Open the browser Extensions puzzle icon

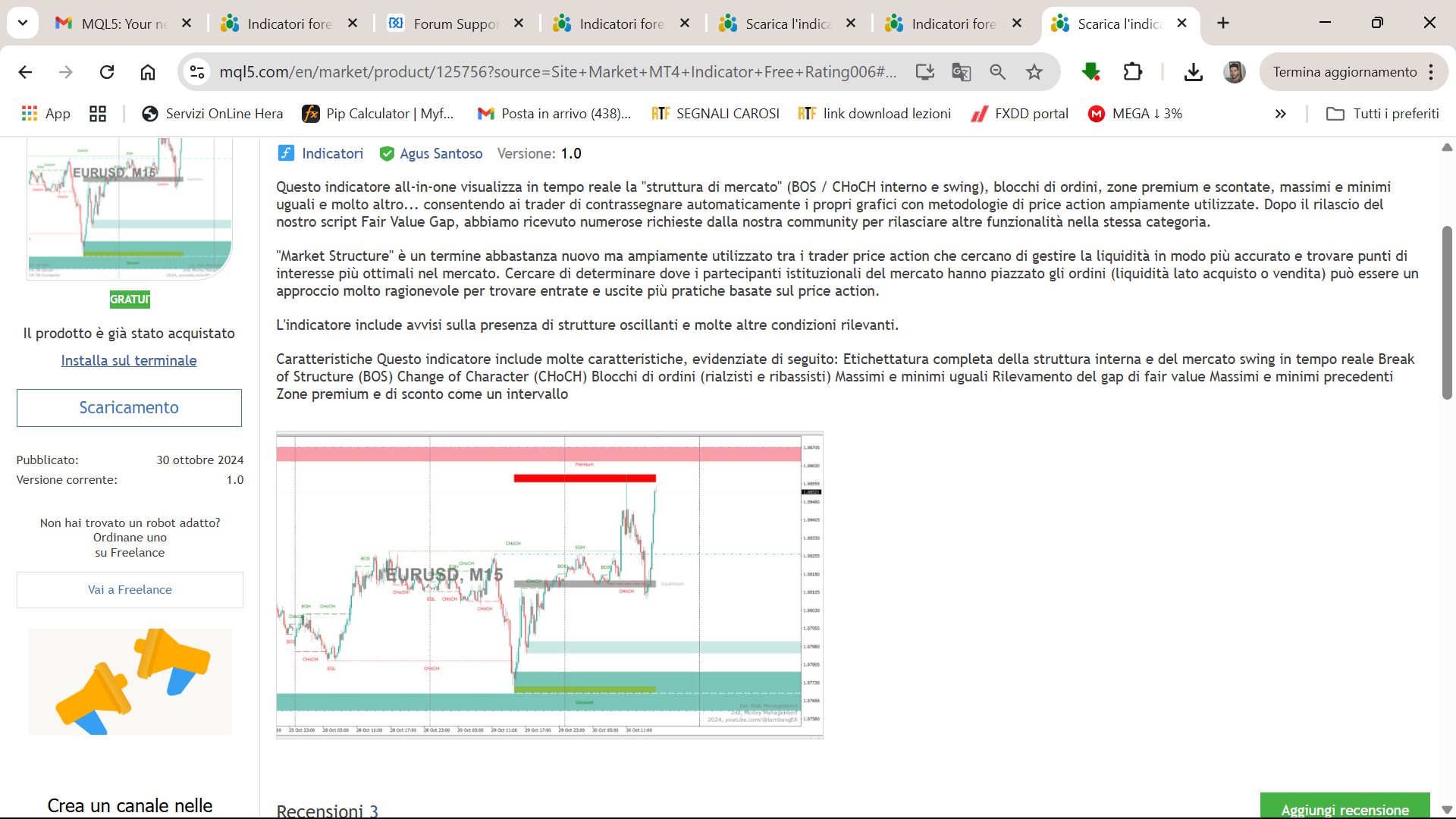(1132, 72)
